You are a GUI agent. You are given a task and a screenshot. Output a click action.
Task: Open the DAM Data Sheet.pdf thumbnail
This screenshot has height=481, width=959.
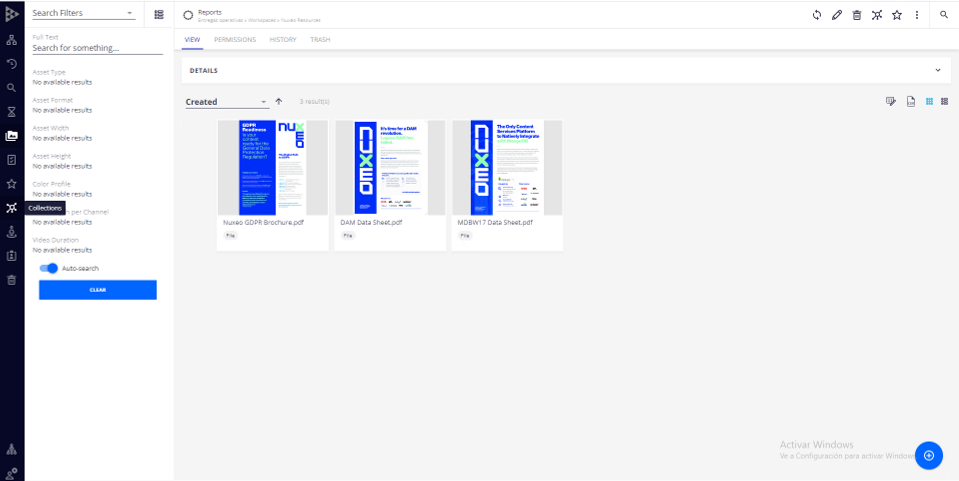point(391,167)
